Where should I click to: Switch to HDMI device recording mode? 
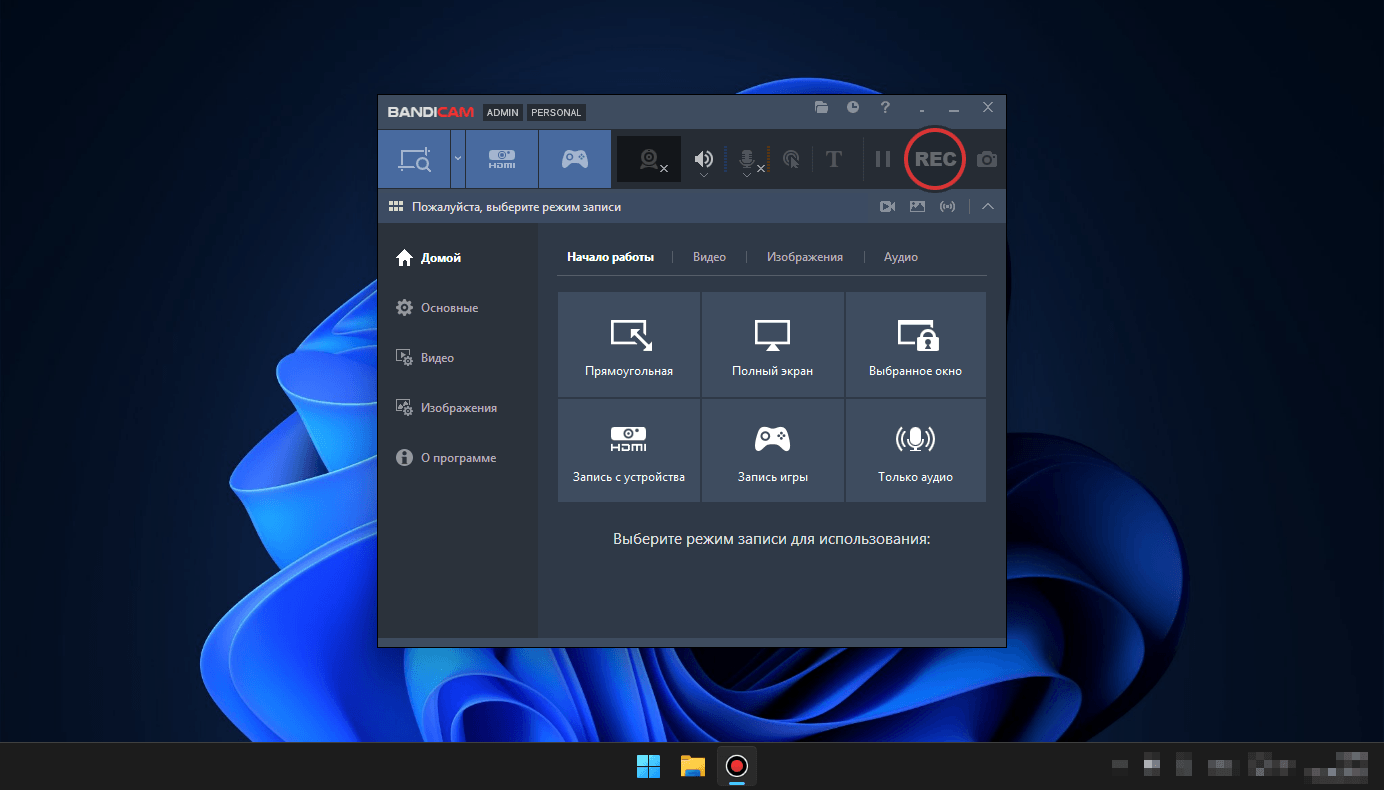point(502,159)
